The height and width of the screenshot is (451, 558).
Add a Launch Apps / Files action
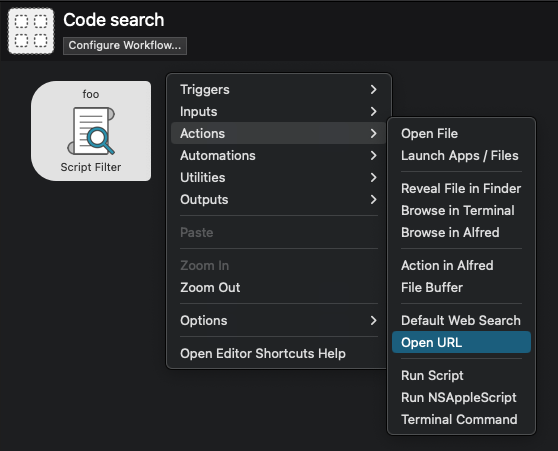coord(461,156)
